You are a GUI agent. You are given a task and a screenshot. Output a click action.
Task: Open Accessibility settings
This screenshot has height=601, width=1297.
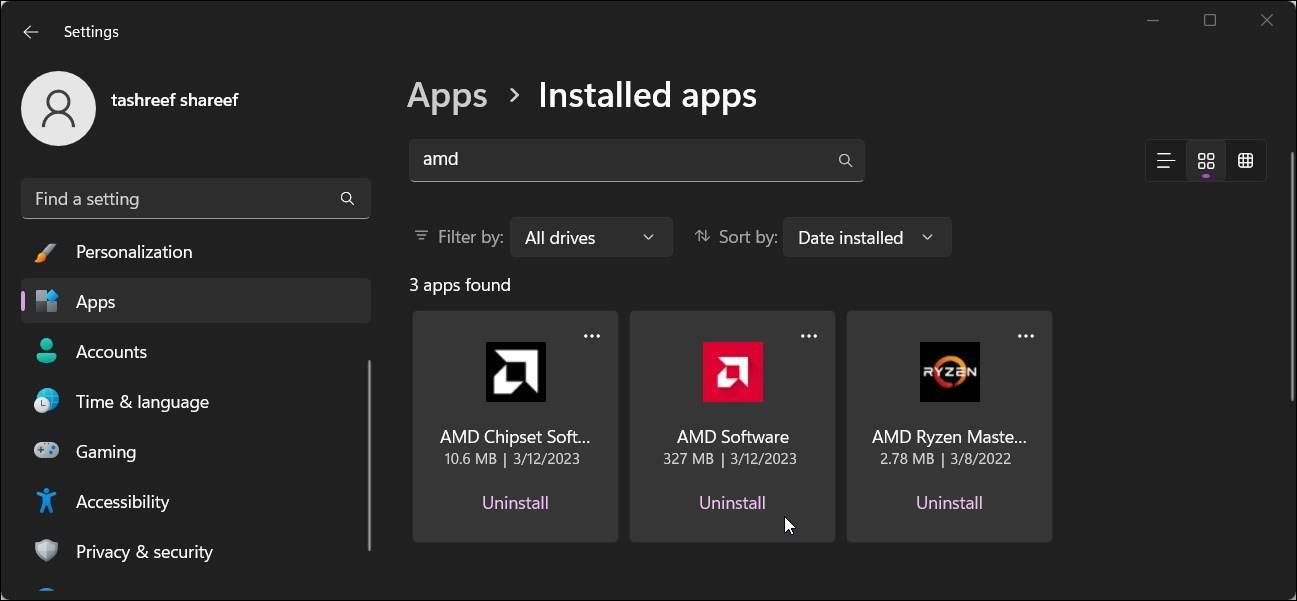196,502
